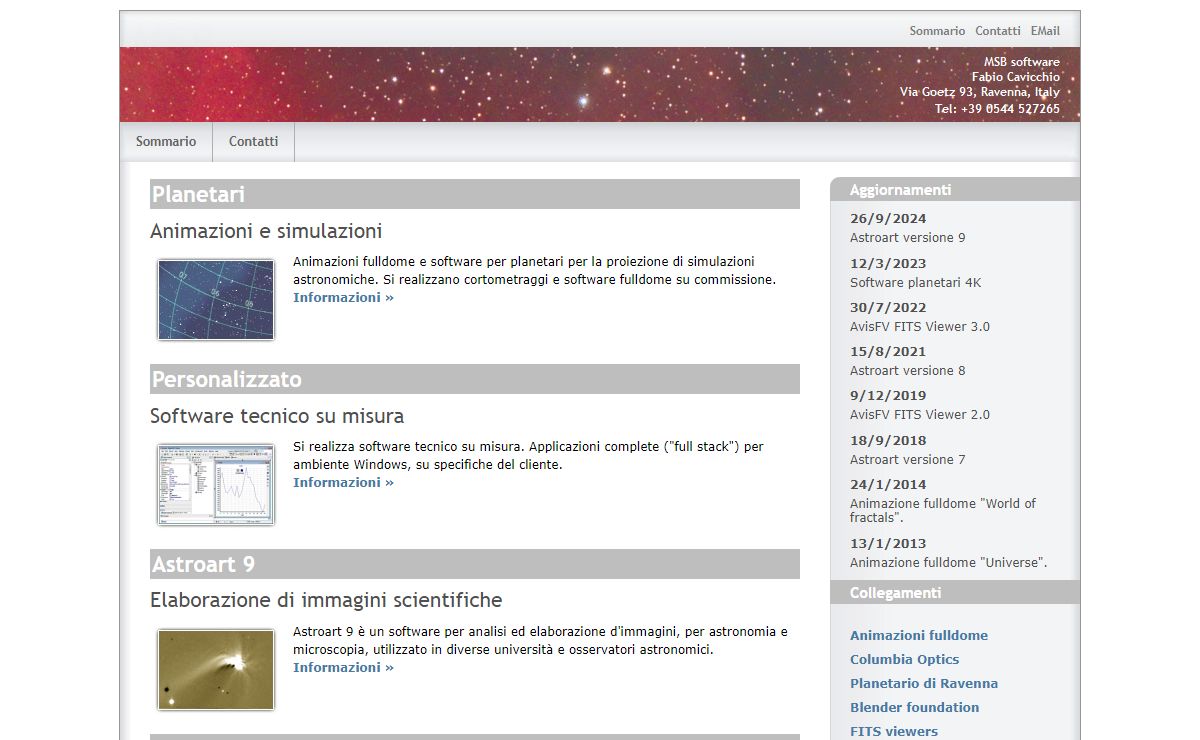This screenshot has width=1200, height=740.
Task: Open the star chart thumbnail under Planetari
Action: click(x=216, y=300)
